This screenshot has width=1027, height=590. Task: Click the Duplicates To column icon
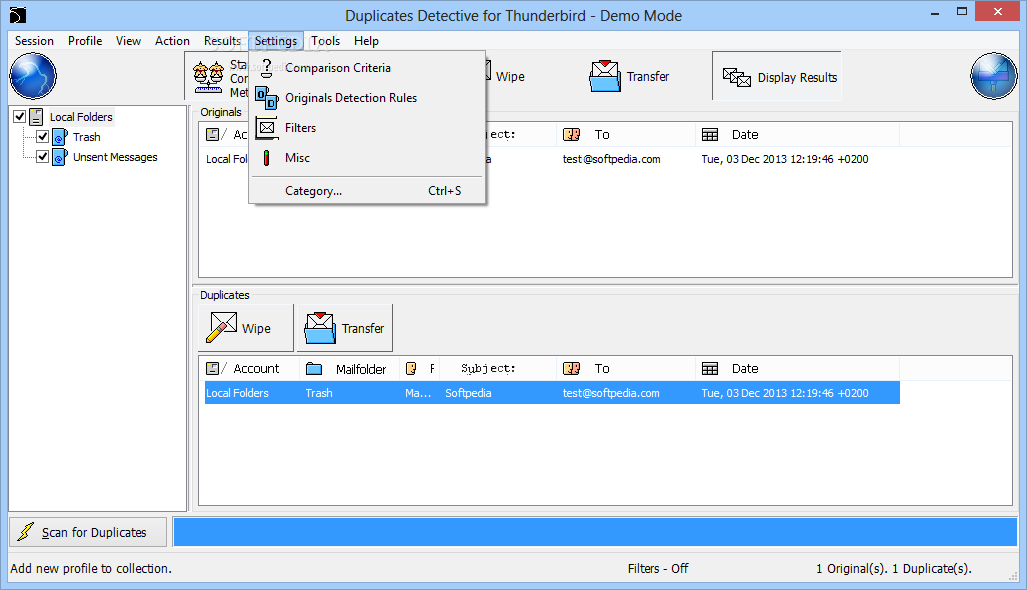[572, 369]
